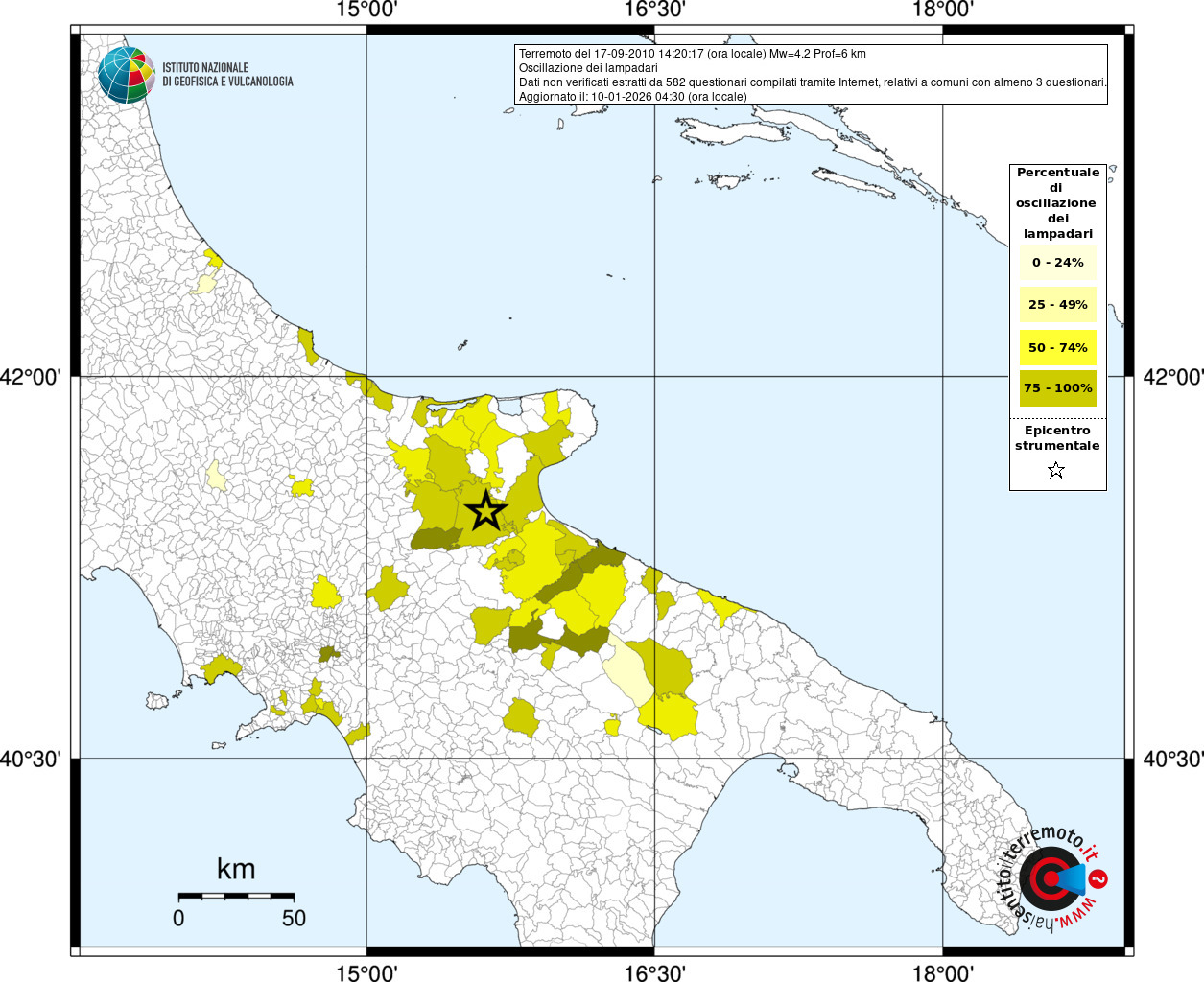Viewport: 1204px width, 982px height.
Task: Click the right 40°30' latitude label
Action: 1172,760
